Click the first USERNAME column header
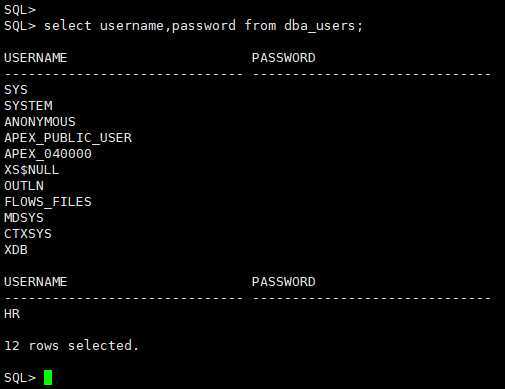Screen dimensions: 505x389 click(36, 58)
